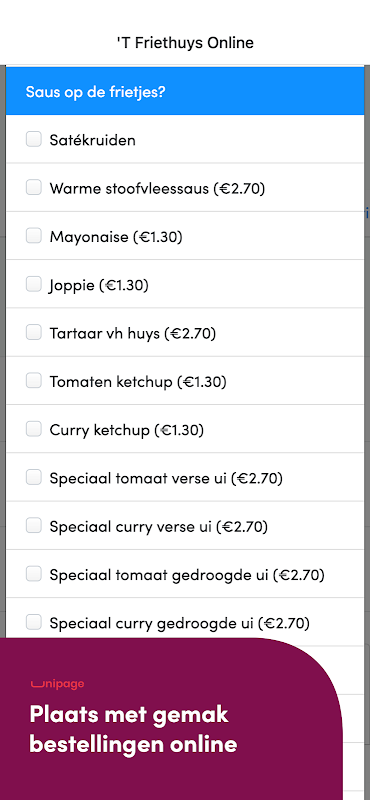Select Speciaal tomaat verse ui checkbox
Viewport: 370px width, 800px height.
tap(34, 477)
